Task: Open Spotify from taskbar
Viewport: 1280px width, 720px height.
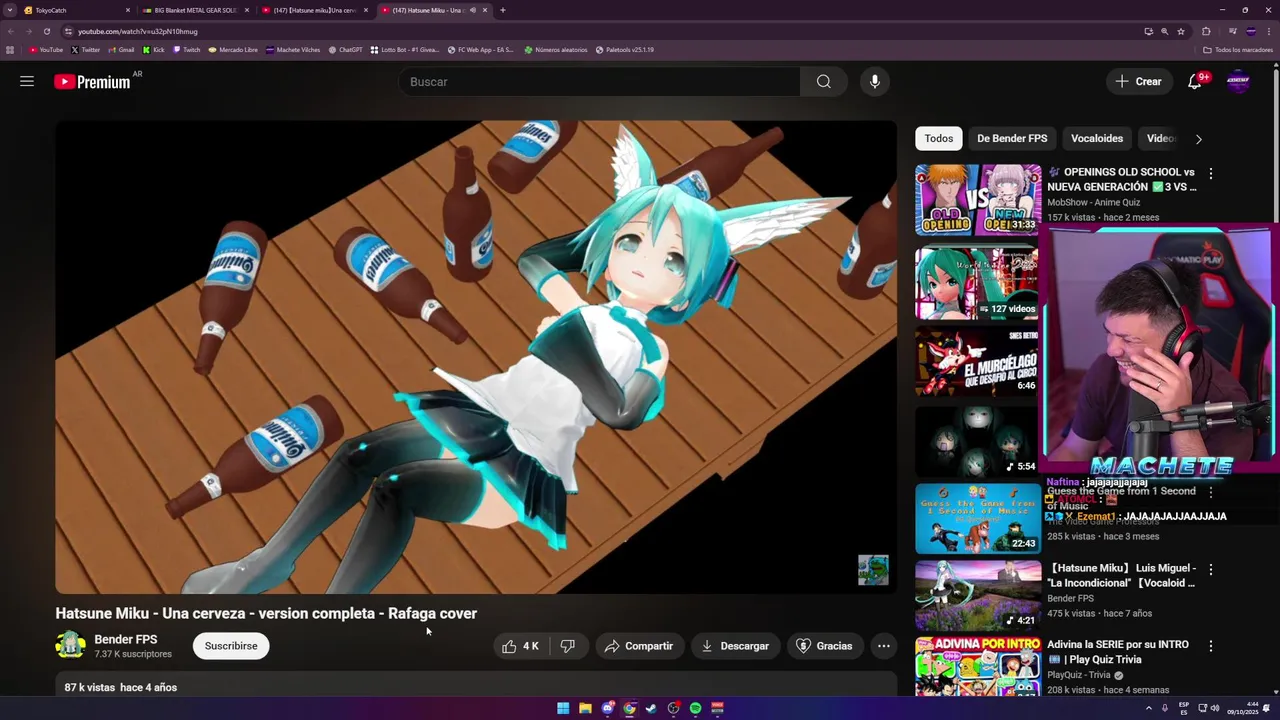Action: tap(695, 708)
